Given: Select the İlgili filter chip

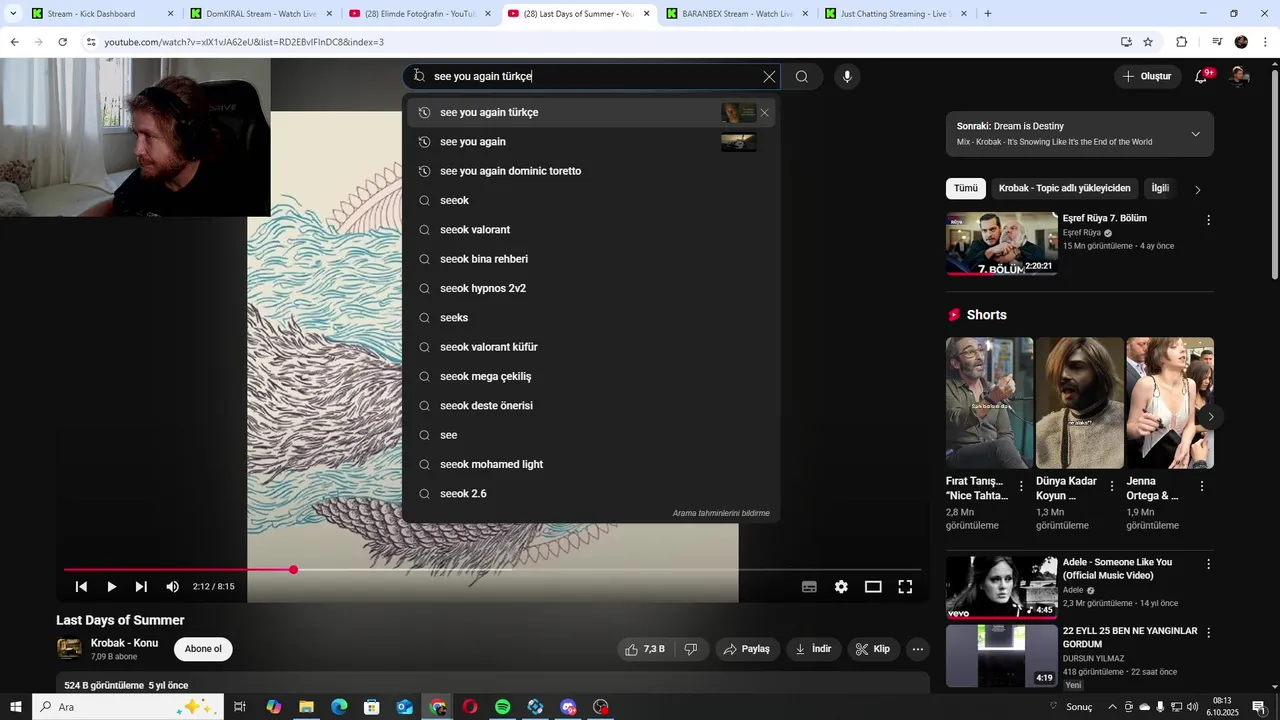Looking at the screenshot, I should (1160, 188).
